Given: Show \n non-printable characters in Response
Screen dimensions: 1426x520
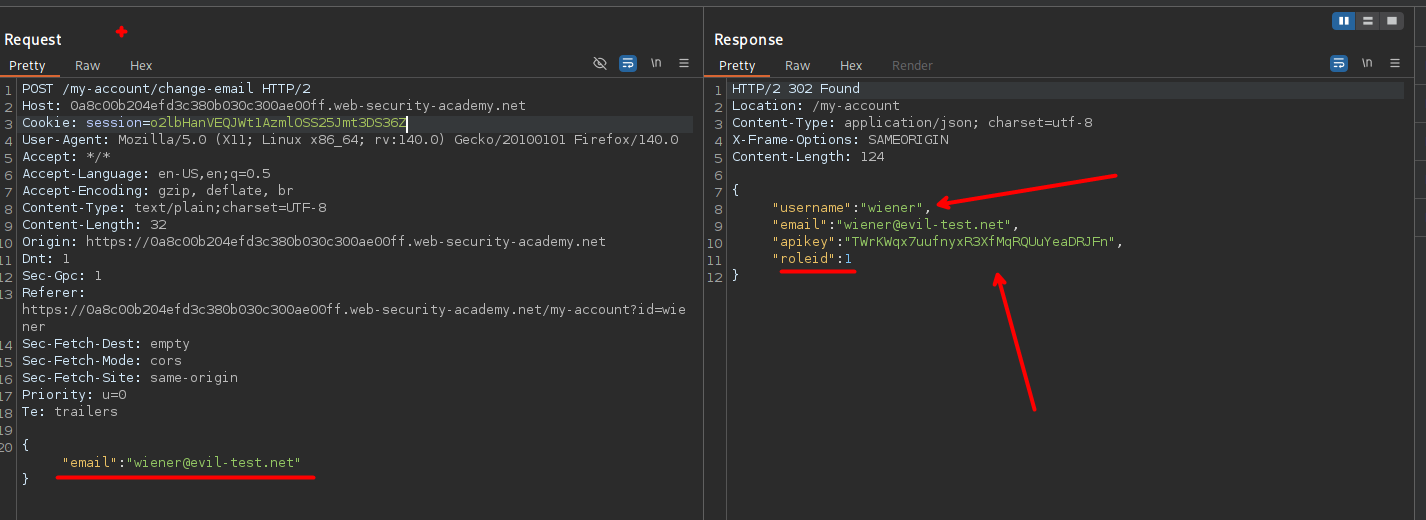Looking at the screenshot, I should 1367,63.
